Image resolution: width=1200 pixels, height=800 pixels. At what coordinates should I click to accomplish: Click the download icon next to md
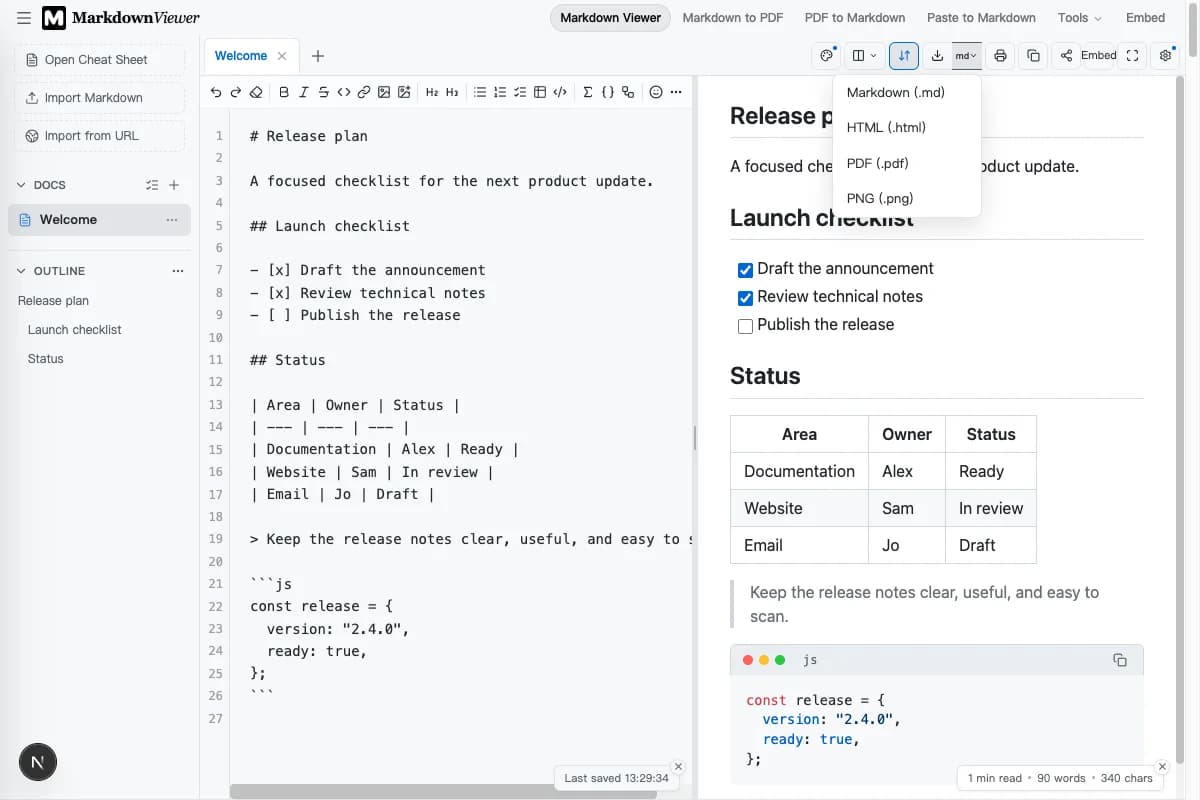(x=937, y=56)
